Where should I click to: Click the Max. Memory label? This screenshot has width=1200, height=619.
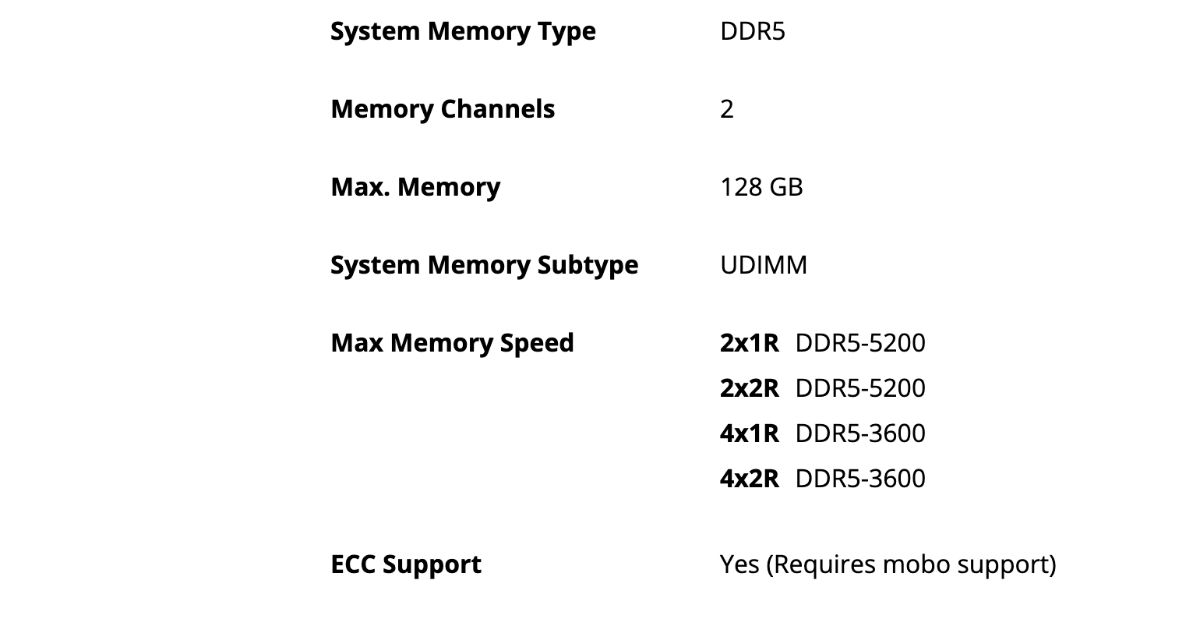pos(415,187)
